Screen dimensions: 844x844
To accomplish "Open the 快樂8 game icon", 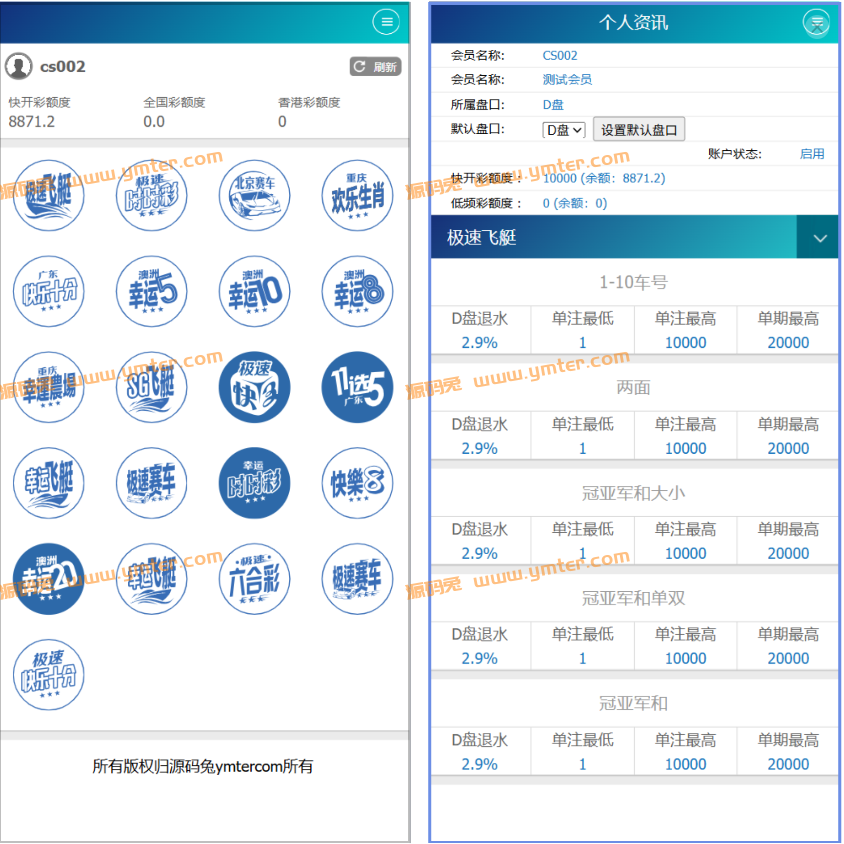I will click(357, 483).
